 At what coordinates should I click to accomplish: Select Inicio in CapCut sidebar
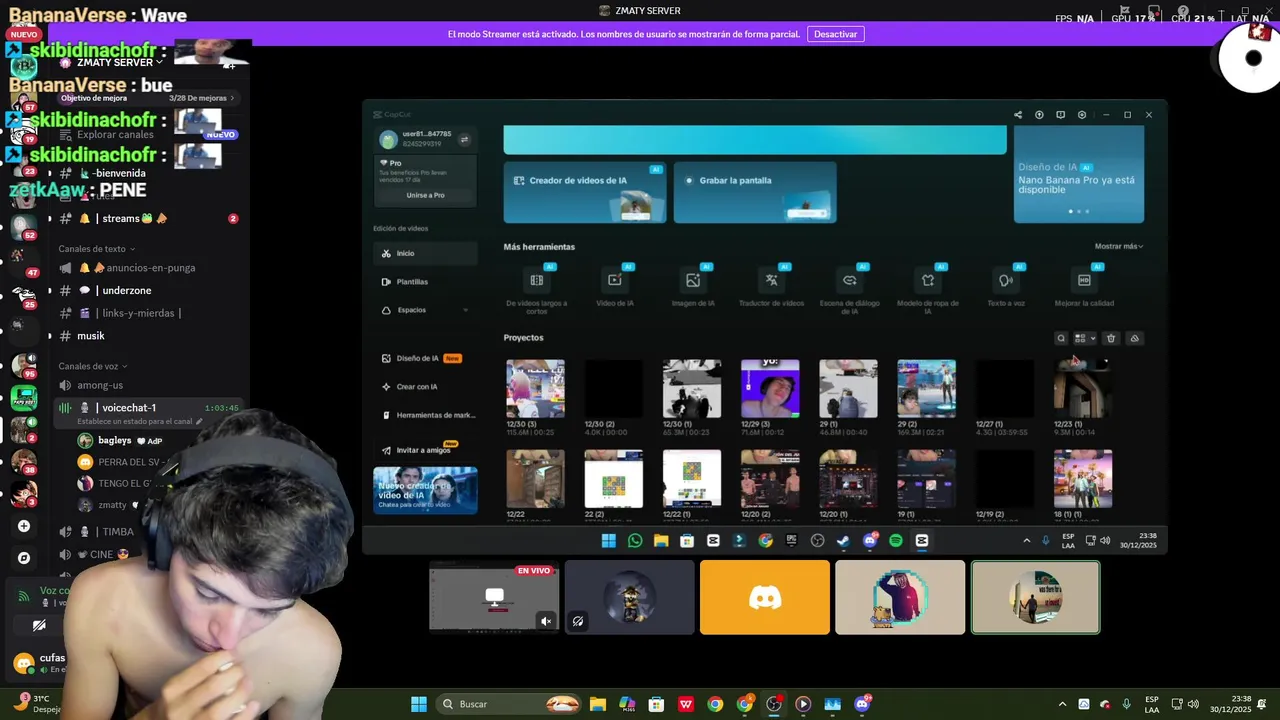coord(425,254)
